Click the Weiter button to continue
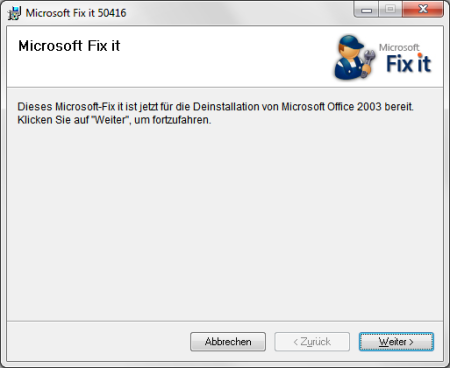Screen dimensions: 450x368 pyautogui.click(x=396, y=342)
